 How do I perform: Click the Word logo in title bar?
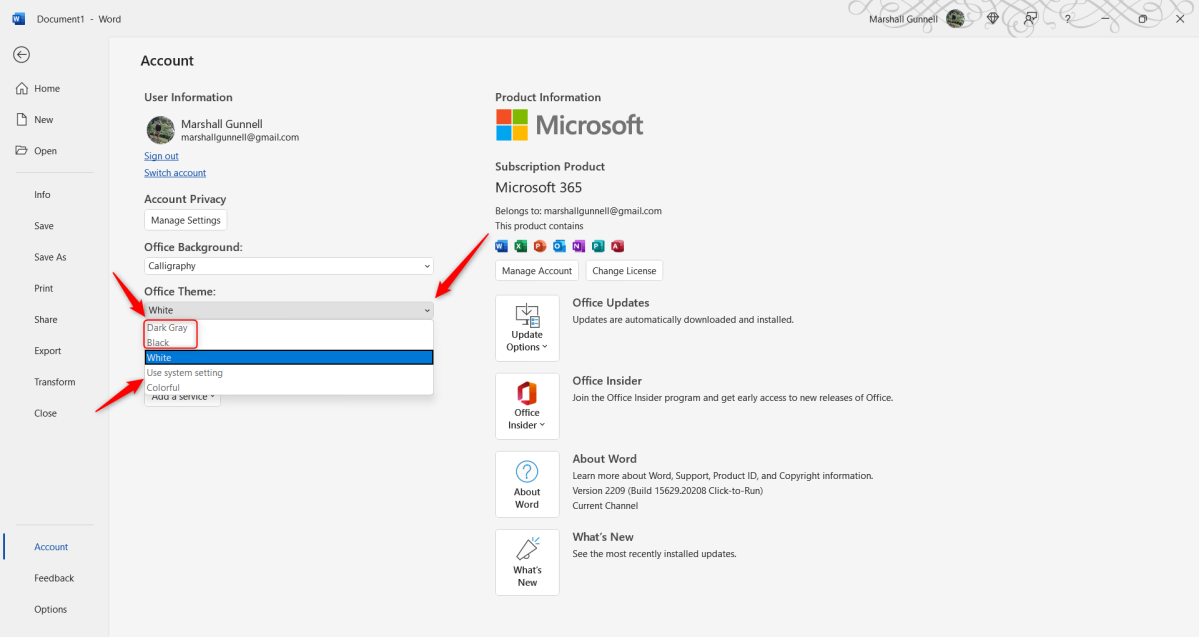[18, 18]
